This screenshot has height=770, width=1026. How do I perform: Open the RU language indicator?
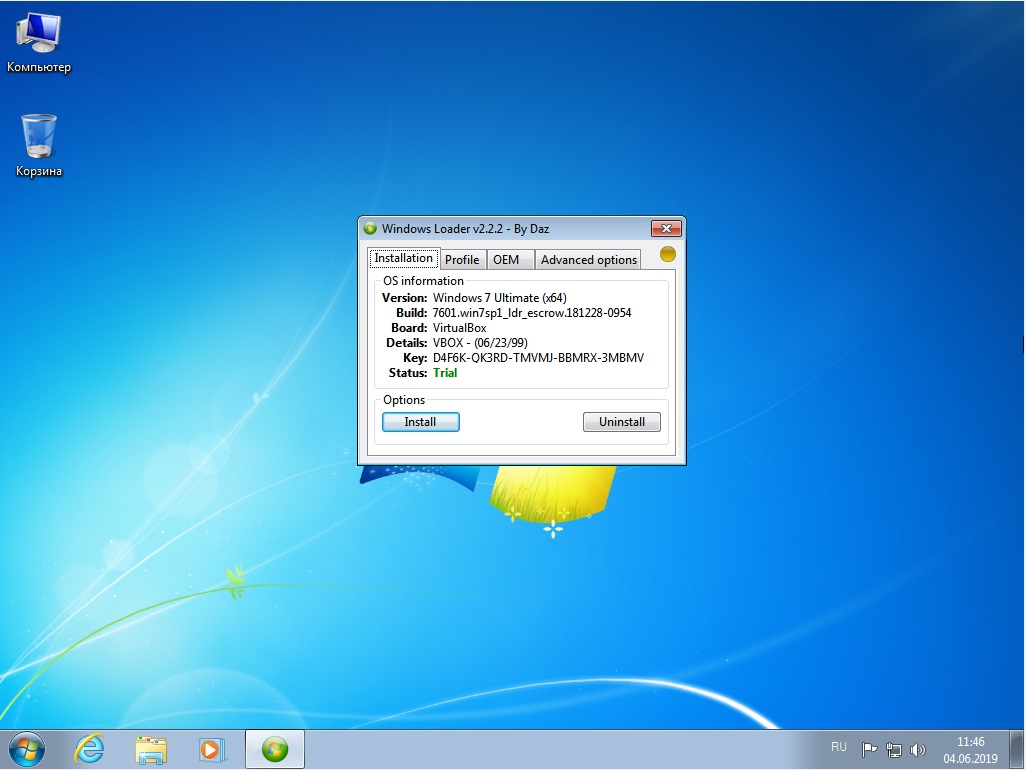pyautogui.click(x=838, y=748)
